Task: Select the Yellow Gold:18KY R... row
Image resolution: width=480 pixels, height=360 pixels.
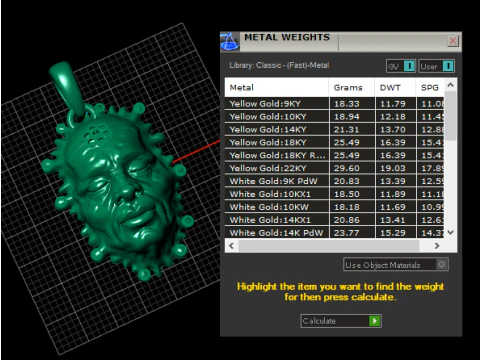Action: point(334,155)
